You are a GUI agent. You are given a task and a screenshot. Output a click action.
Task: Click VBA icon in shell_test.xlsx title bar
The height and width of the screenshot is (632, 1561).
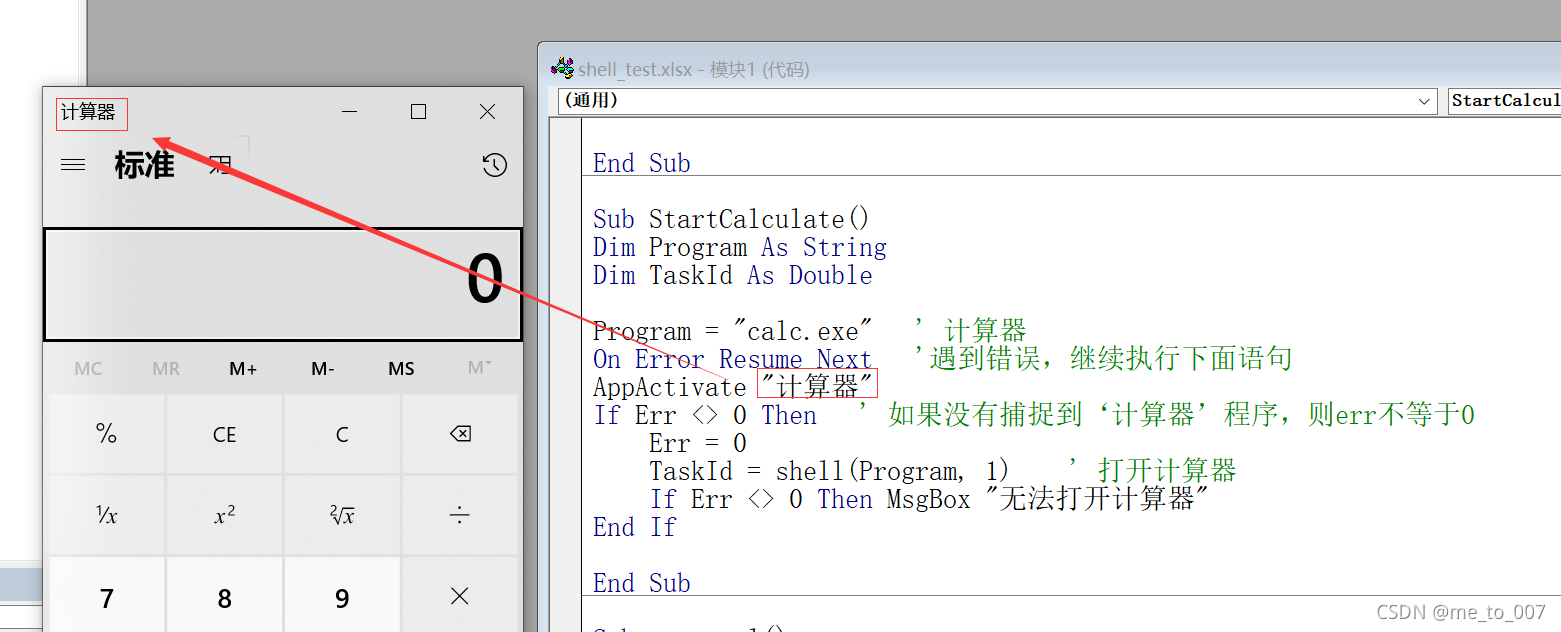click(563, 68)
